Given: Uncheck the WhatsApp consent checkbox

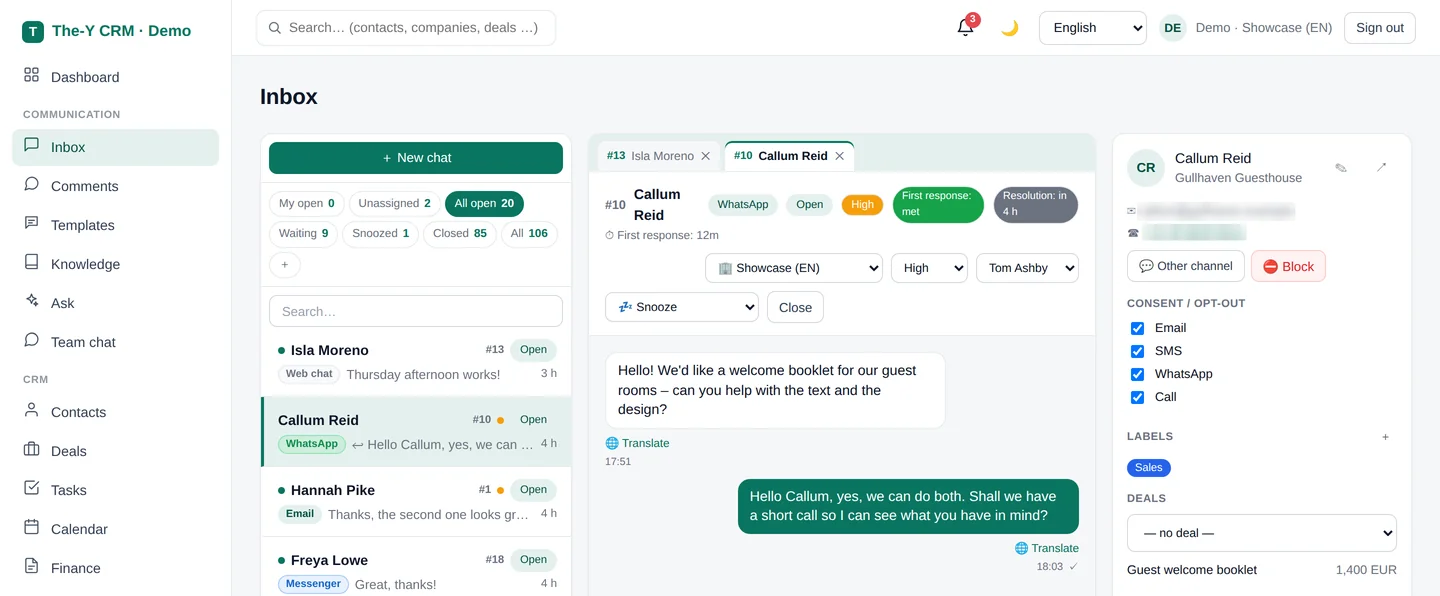Looking at the screenshot, I should point(1137,374).
